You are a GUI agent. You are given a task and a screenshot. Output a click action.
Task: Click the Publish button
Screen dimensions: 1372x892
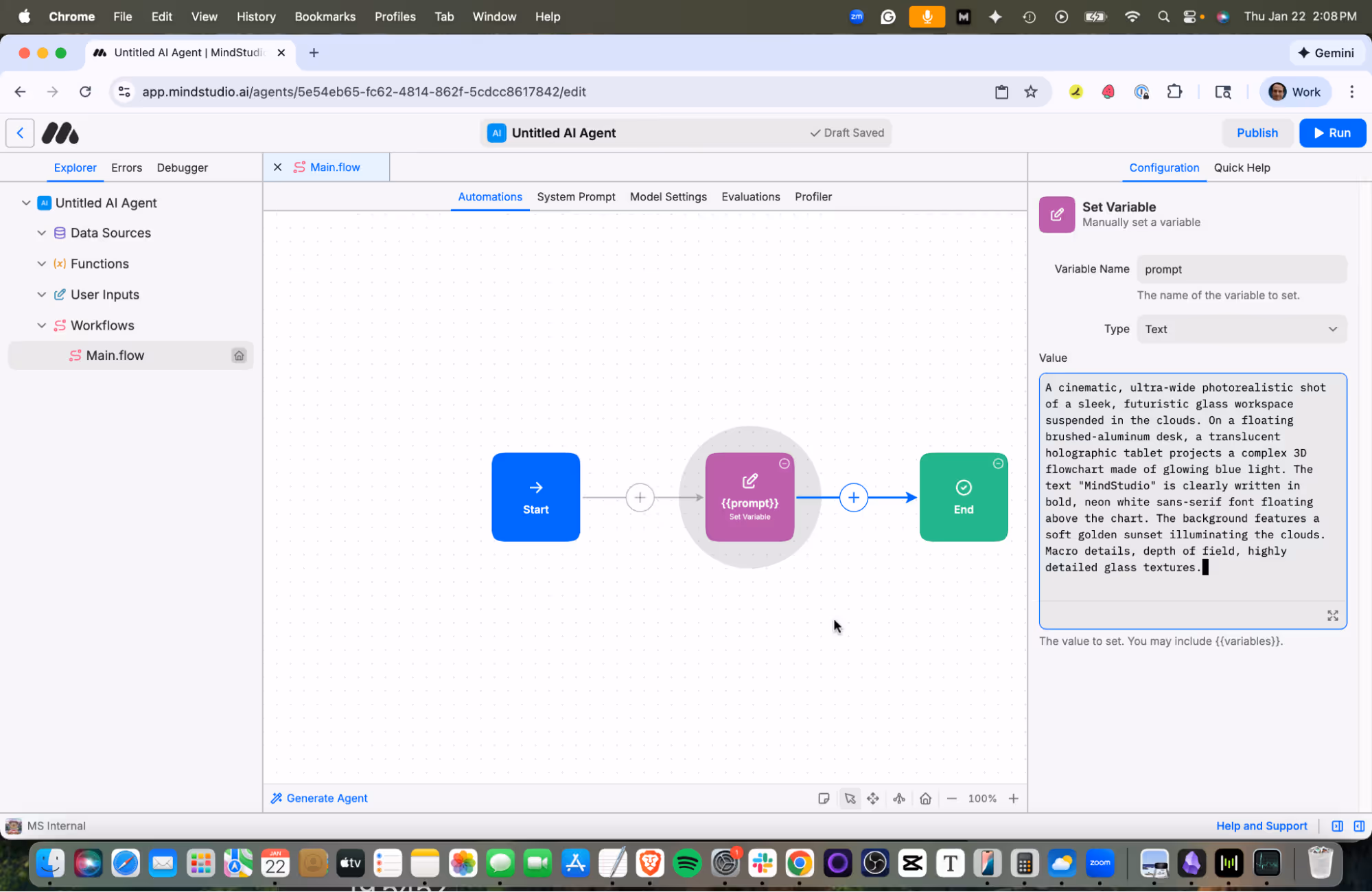pyautogui.click(x=1257, y=133)
